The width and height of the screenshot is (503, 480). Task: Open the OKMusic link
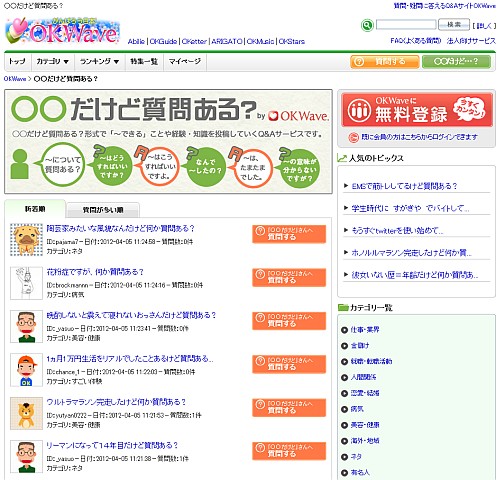point(260,42)
